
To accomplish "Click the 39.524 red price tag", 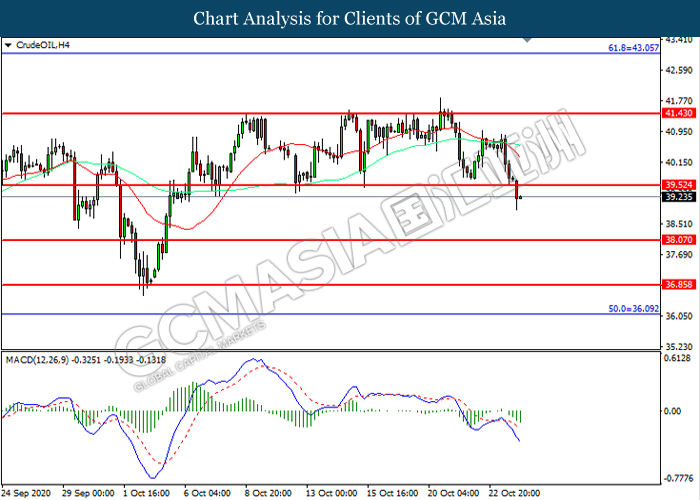I will click(x=679, y=185).
